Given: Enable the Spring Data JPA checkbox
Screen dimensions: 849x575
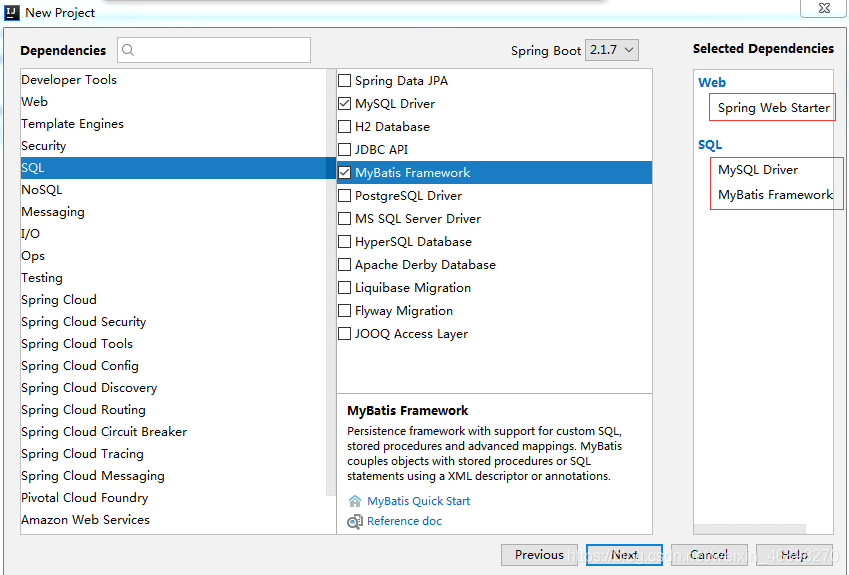Looking at the screenshot, I should pos(345,81).
